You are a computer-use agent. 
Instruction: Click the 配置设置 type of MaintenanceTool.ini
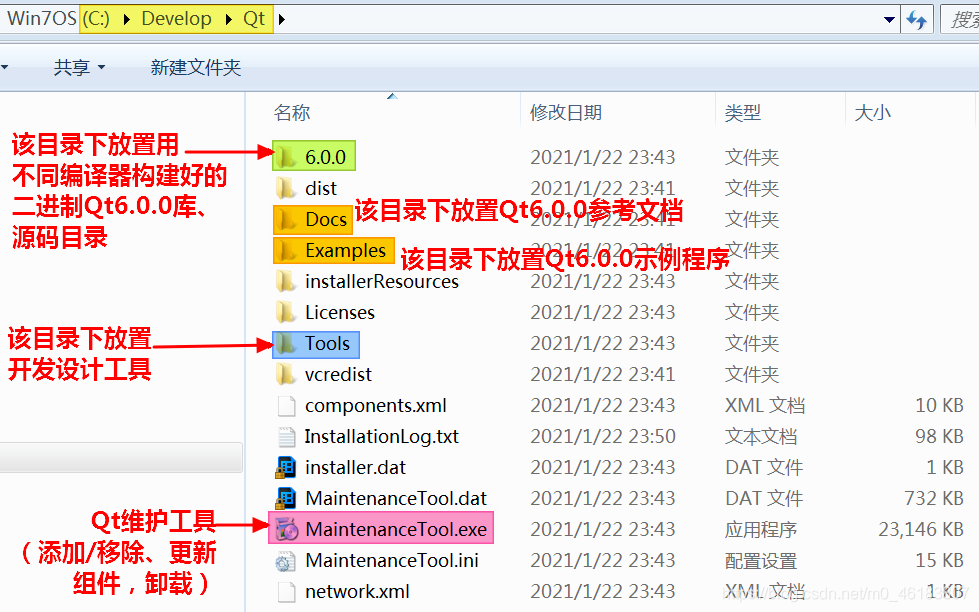(760, 561)
